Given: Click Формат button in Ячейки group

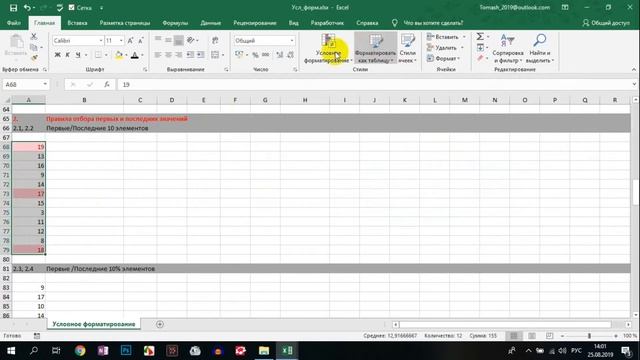Looking at the screenshot, I should (x=443, y=58).
